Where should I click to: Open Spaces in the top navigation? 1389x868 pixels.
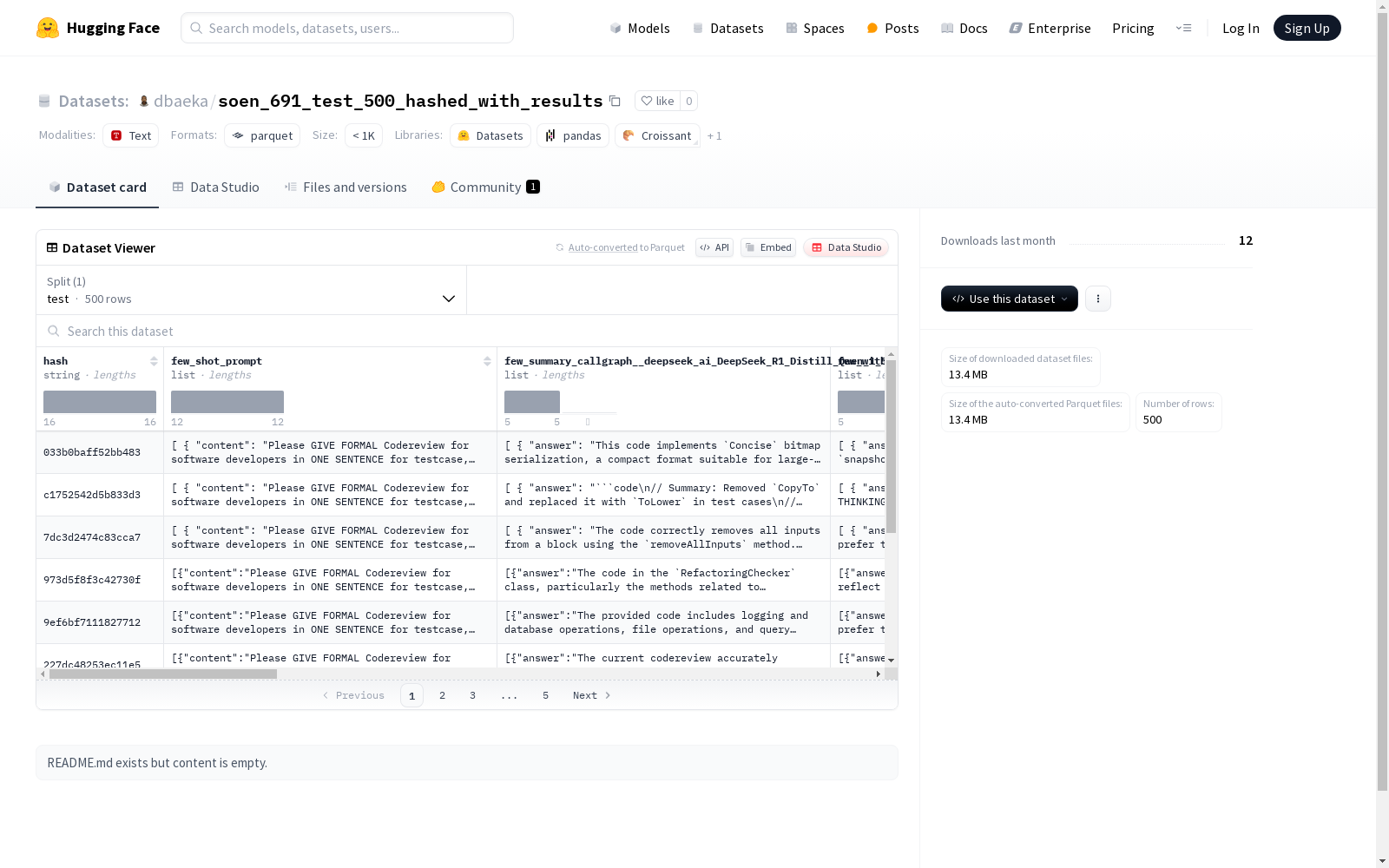(815, 28)
